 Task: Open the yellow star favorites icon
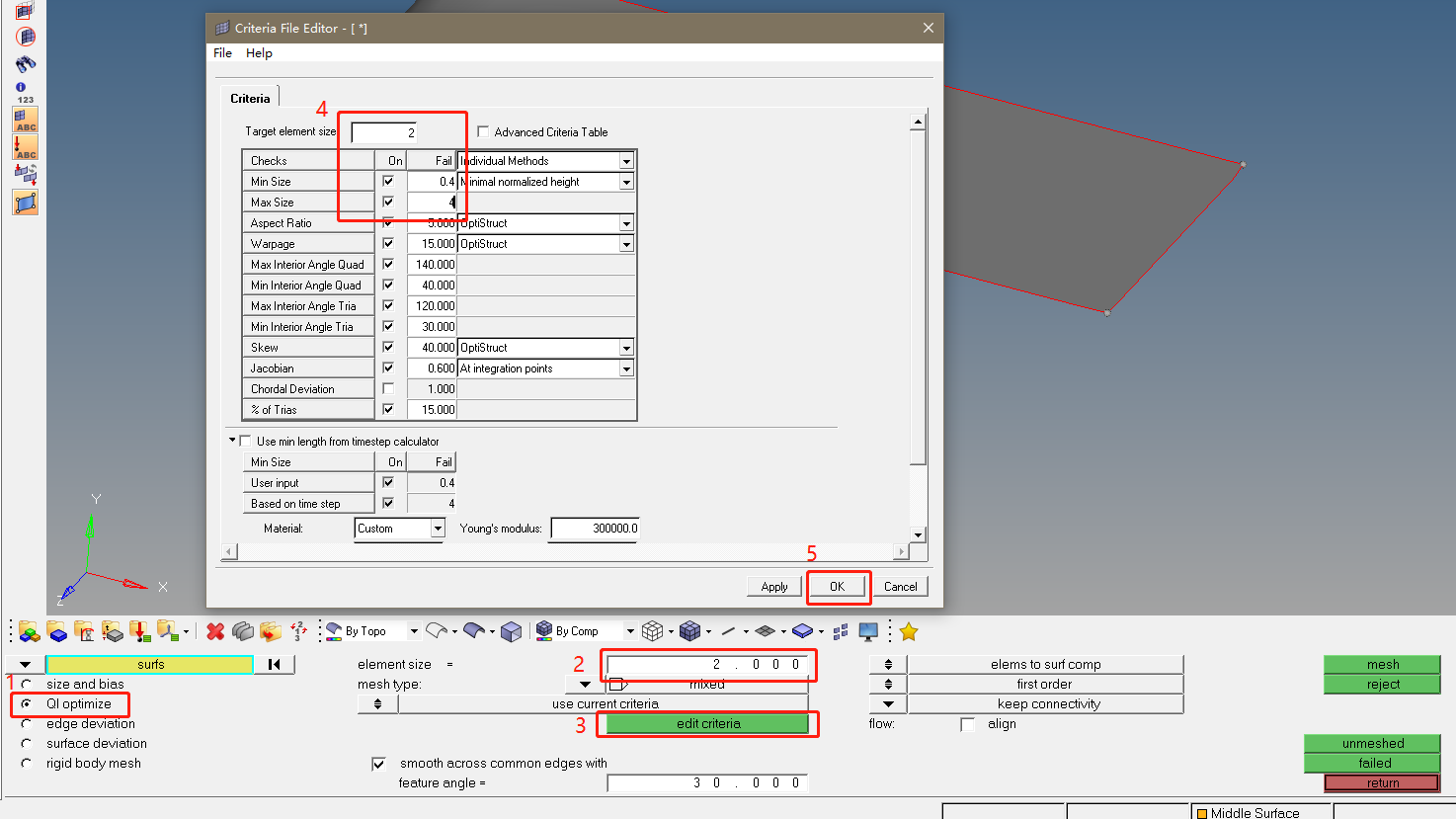909,631
